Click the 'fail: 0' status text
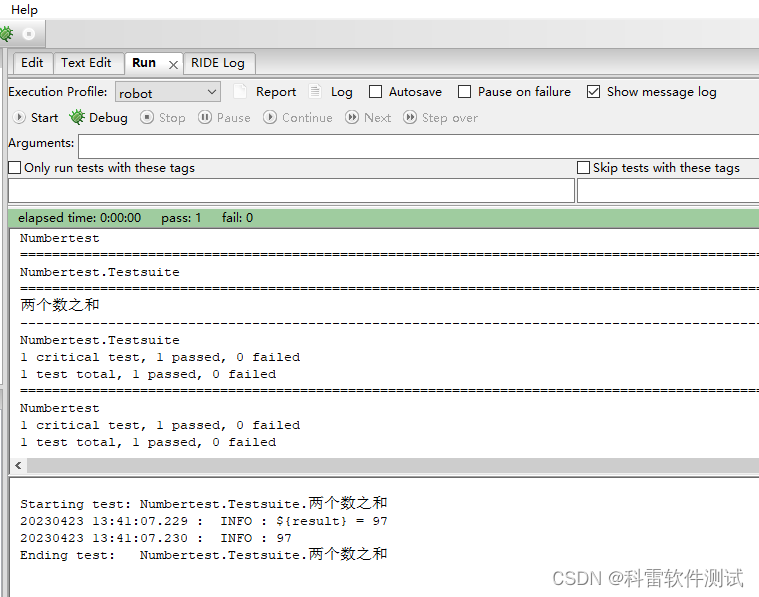Viewport: 759px width, 597px height. pos(237,218)
